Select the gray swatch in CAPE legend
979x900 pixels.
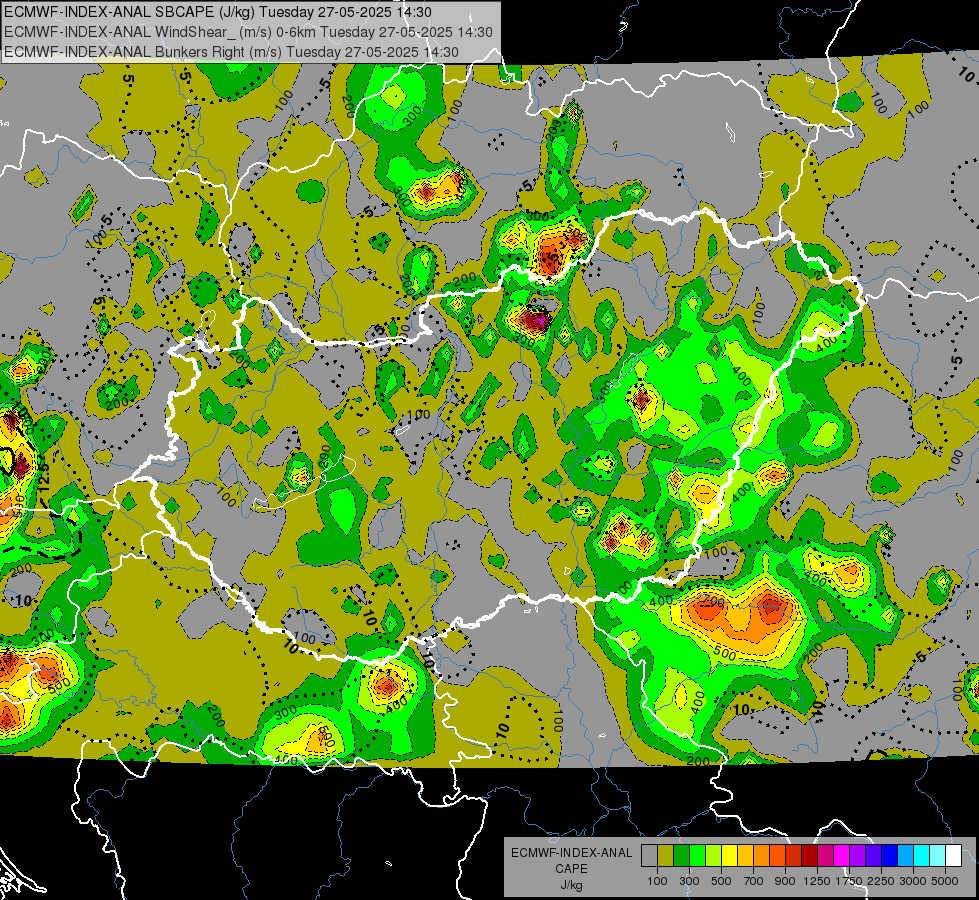pos(649,856)
